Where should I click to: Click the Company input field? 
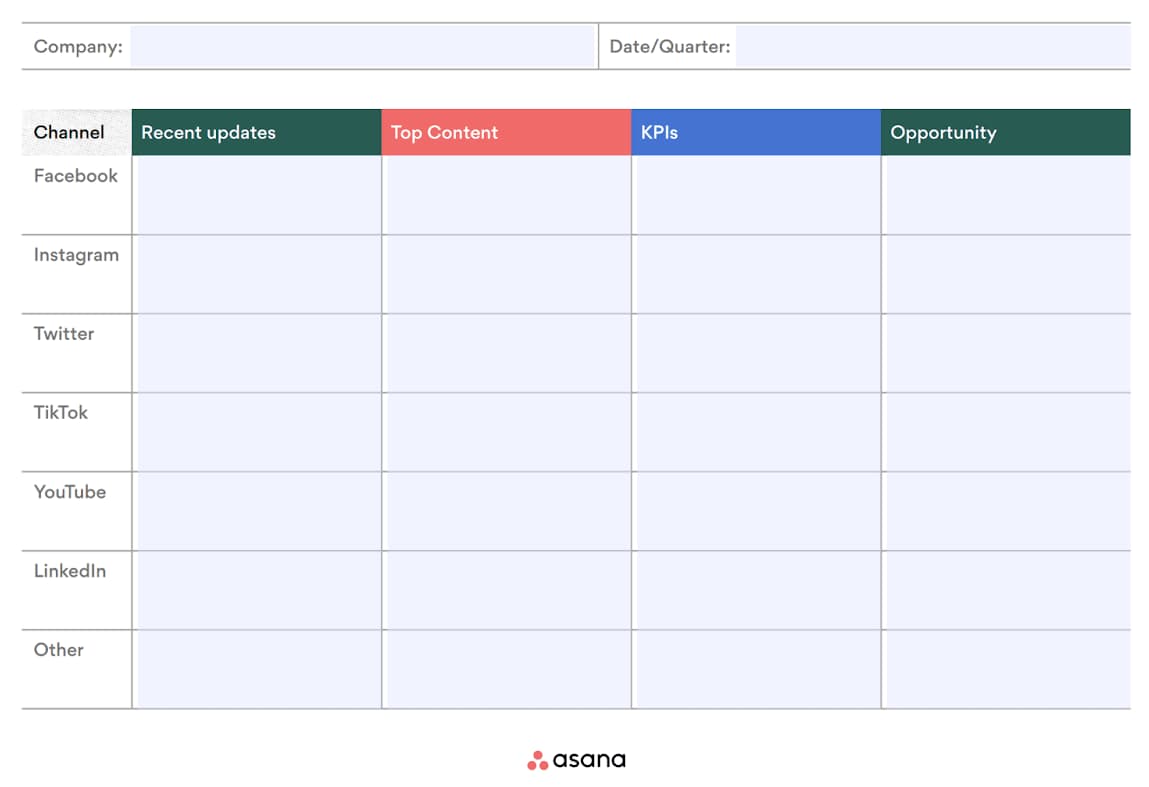tap(363, 47)
